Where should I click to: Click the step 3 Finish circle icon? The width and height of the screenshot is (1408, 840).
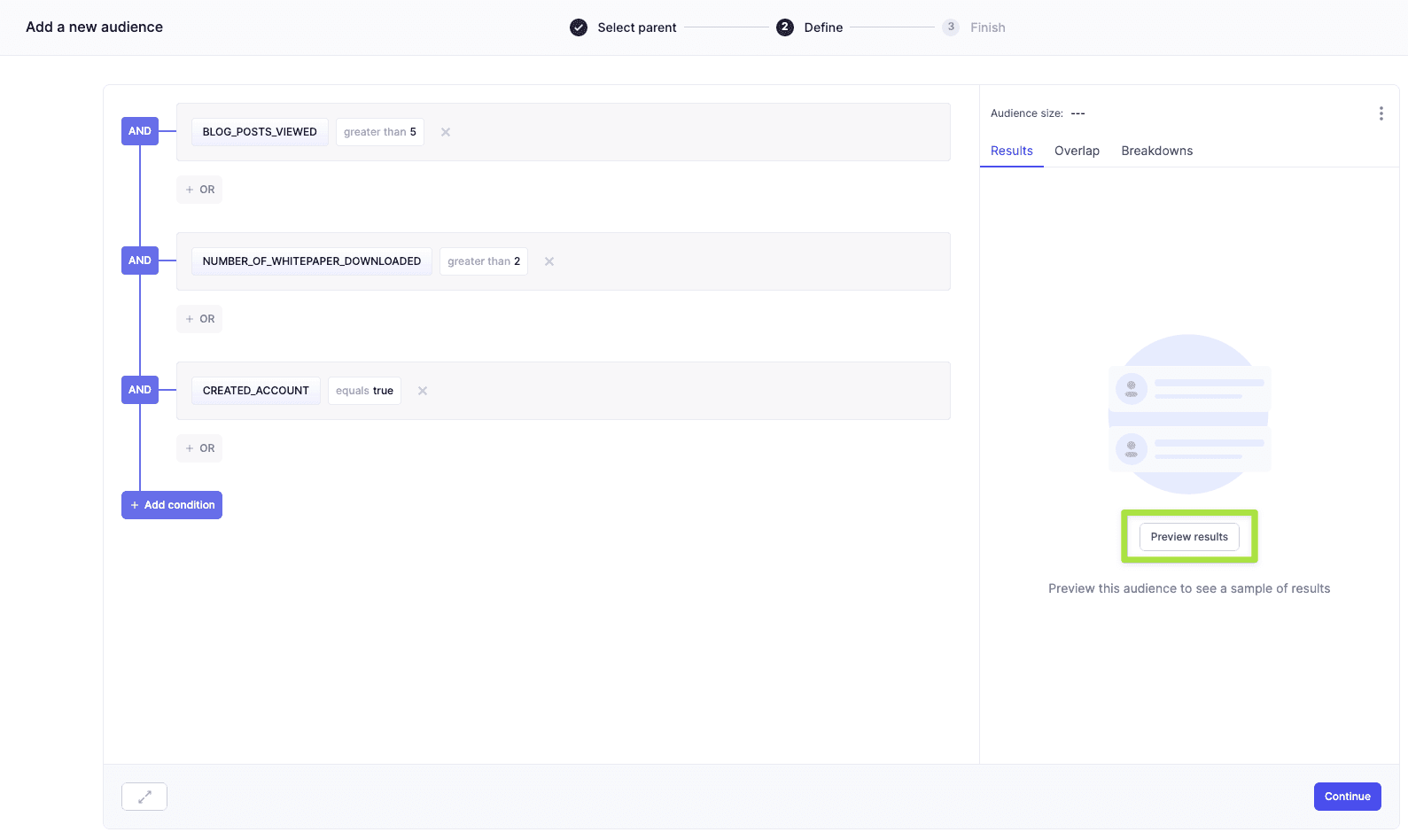(x=951, y=27)
